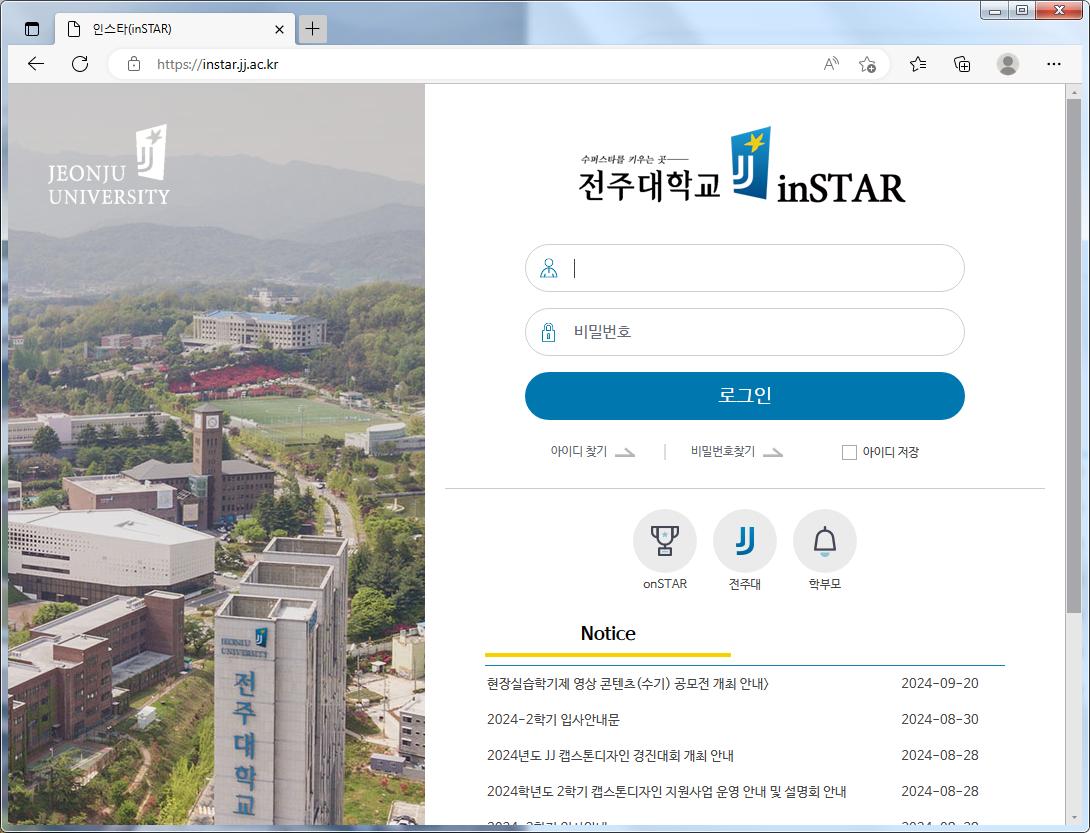The height and width of the screenshot is (833, 1090).
Task: Click the padlock icon in the password field
Action: (548, 332)
